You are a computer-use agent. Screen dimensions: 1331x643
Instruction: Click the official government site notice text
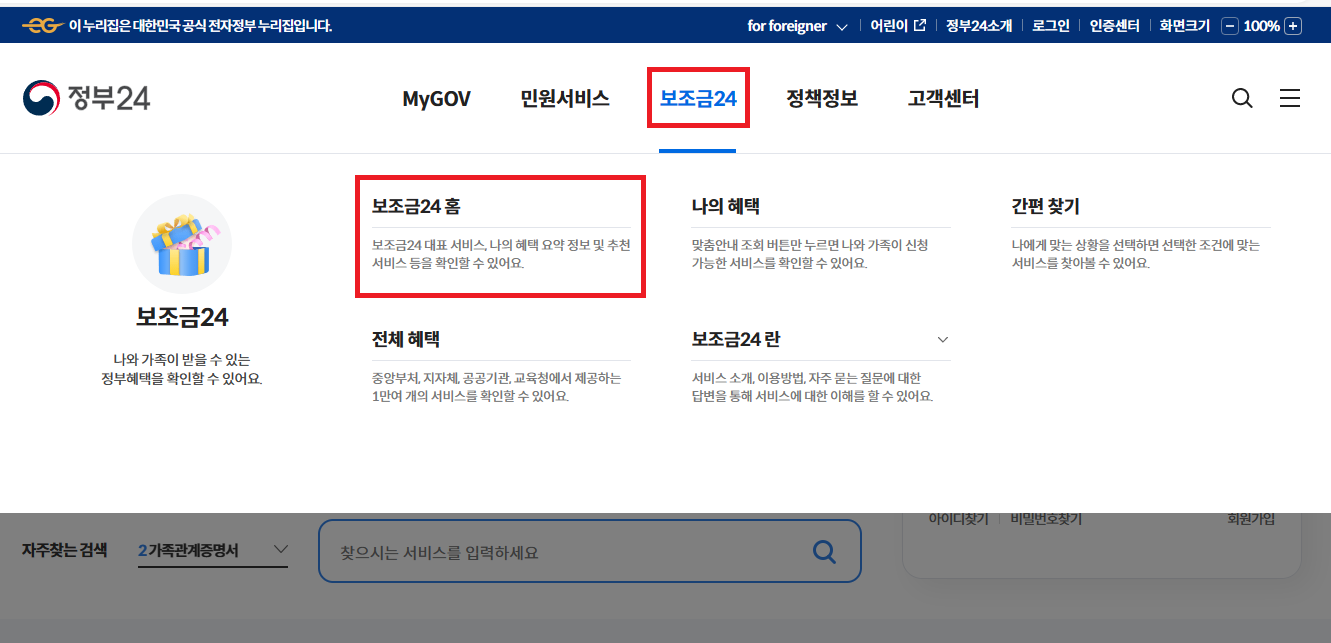pyautogui.click(x=201, y=26)
